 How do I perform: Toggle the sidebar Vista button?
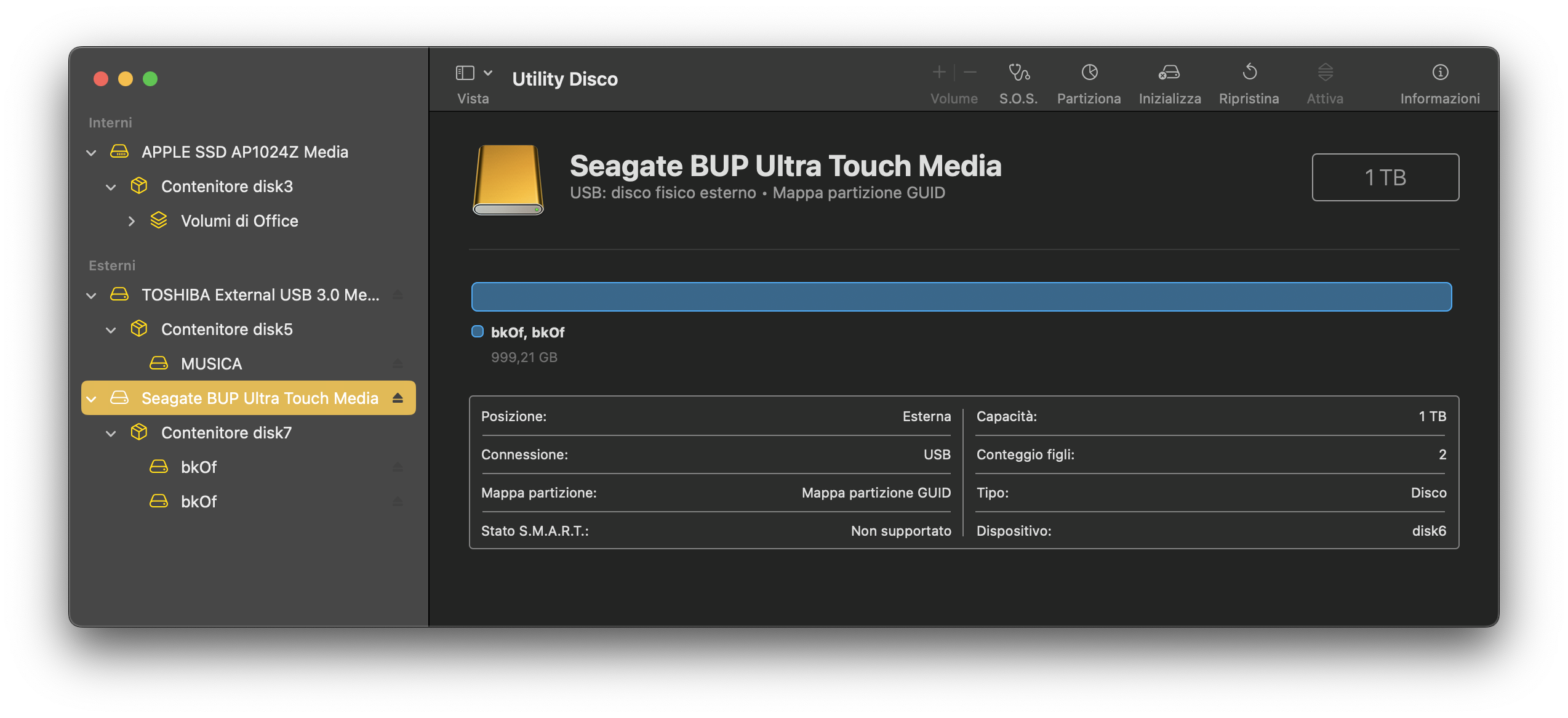(x=465, y=73)
